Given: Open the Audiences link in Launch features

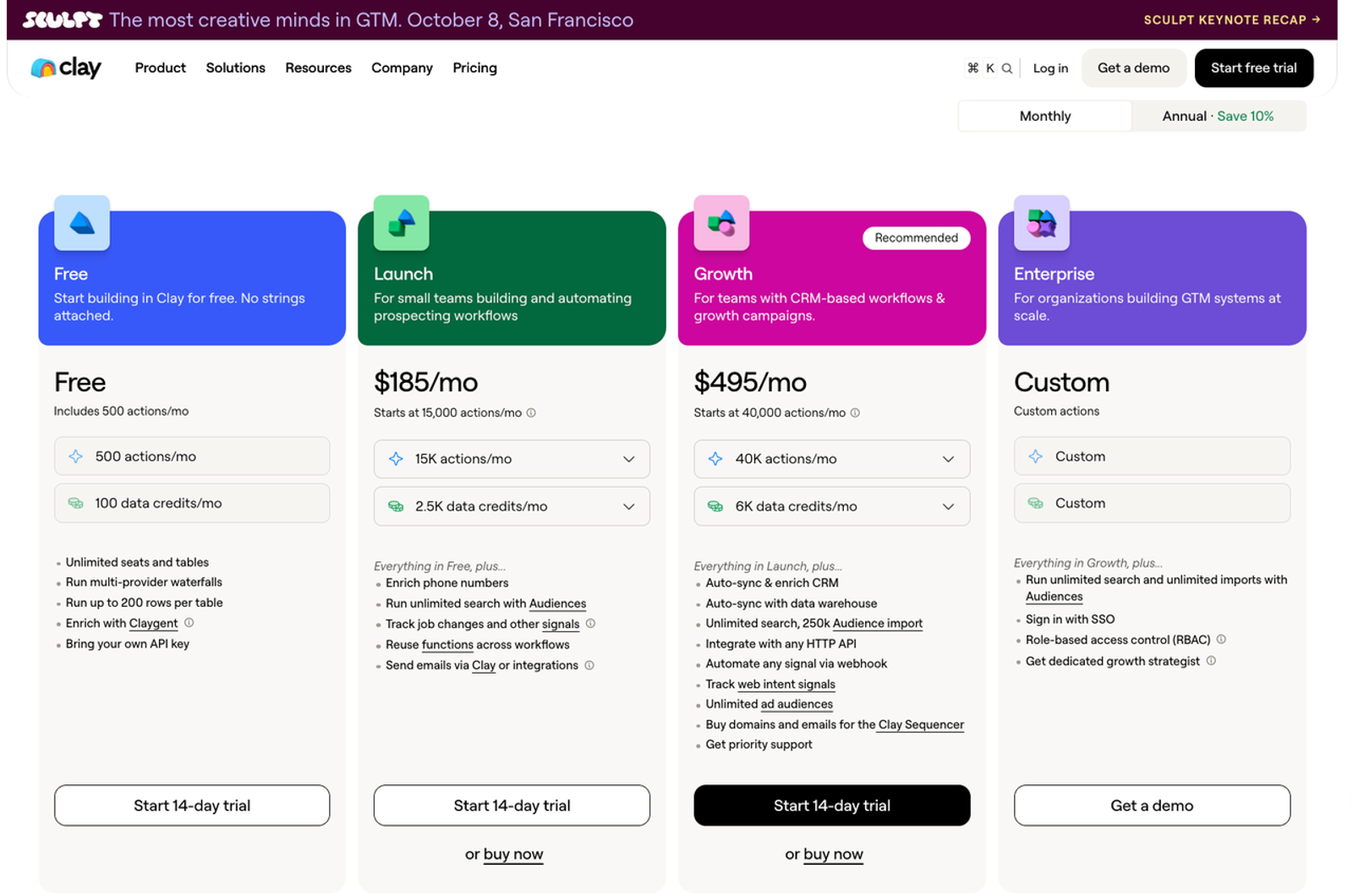Looking at the screenshot, I should (x=557, y=604).
